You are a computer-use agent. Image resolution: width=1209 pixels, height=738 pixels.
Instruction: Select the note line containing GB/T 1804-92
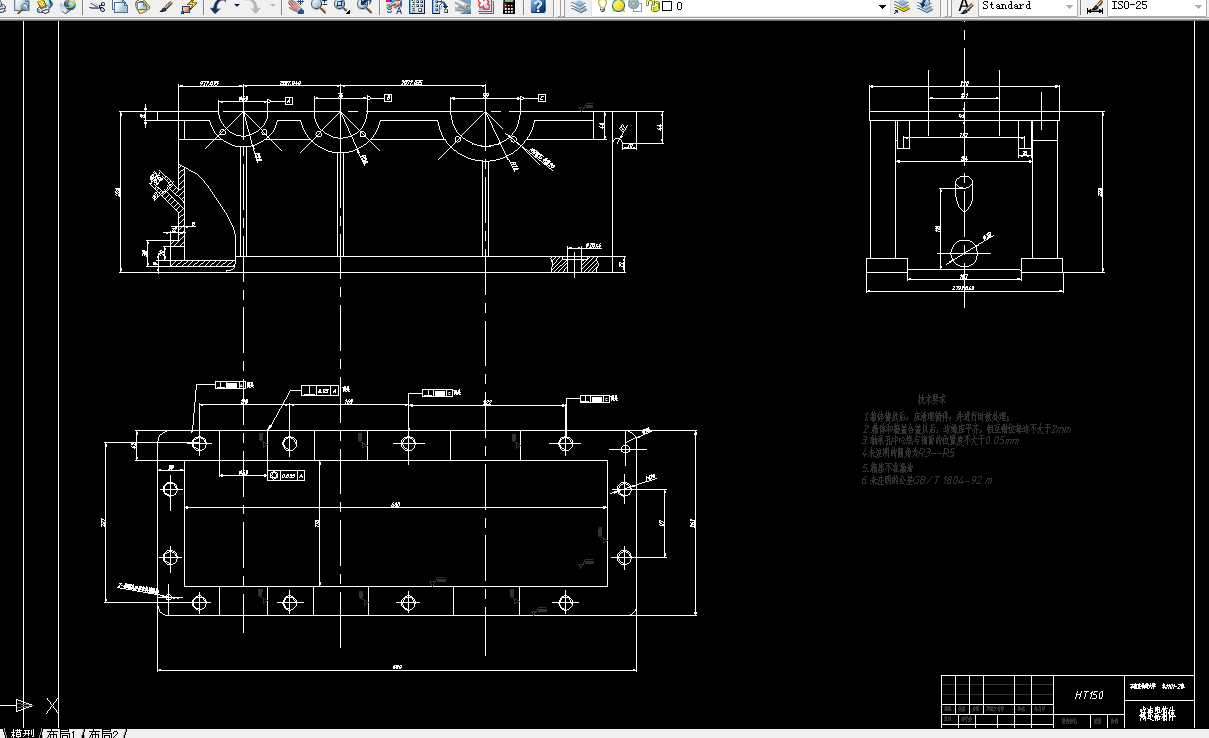[926, 481]
